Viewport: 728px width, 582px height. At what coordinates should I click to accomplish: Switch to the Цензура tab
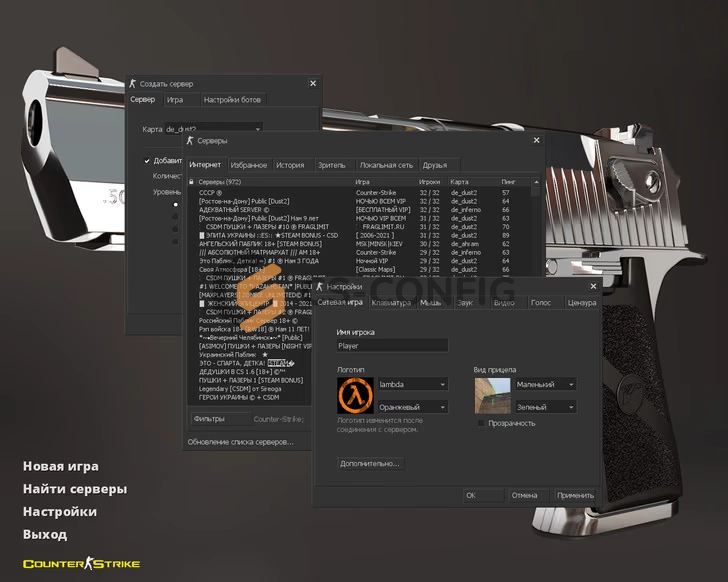[582, 303]
